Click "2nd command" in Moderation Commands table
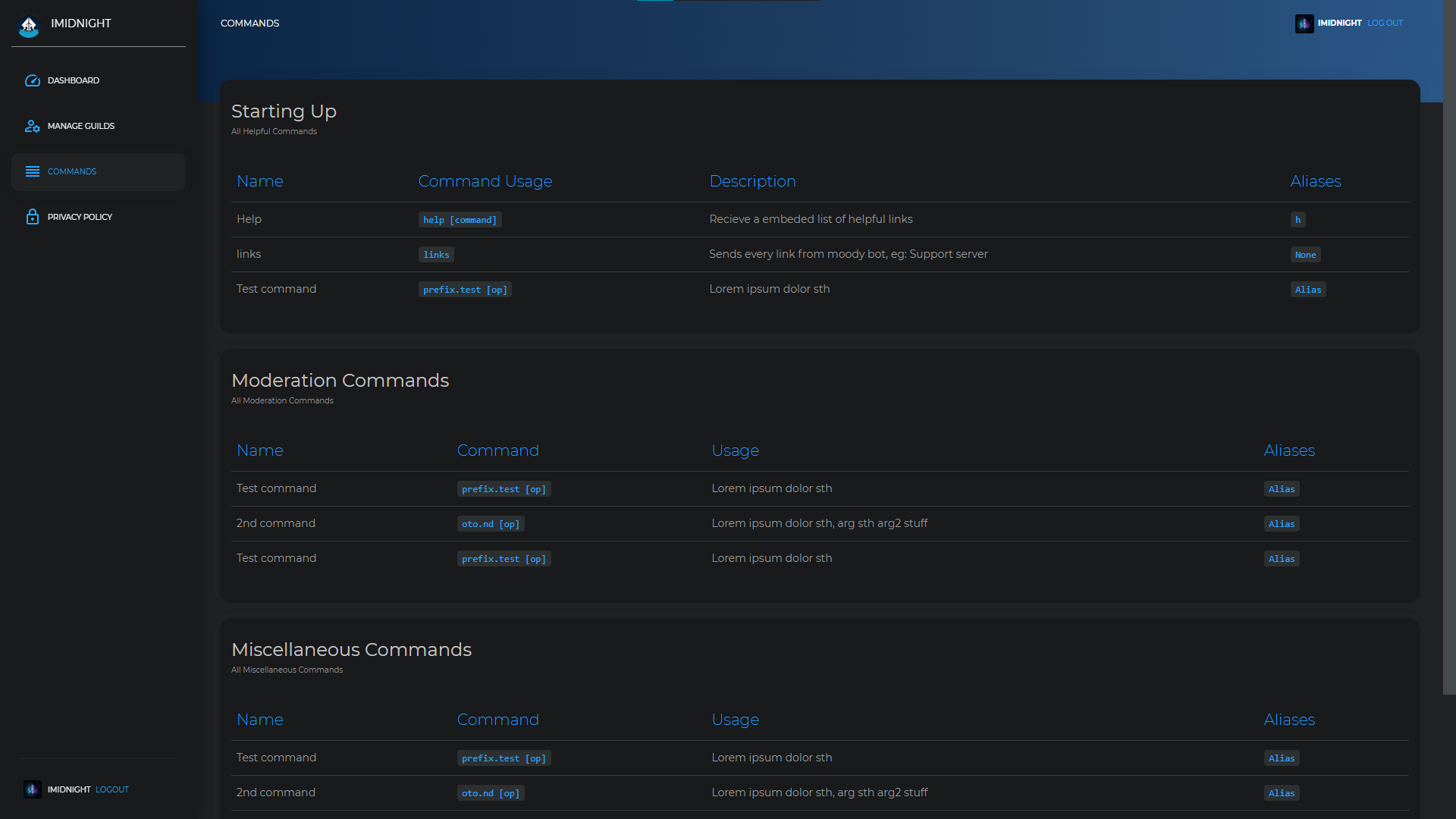This screenshot has width=1456, height=819. [276, 523]
